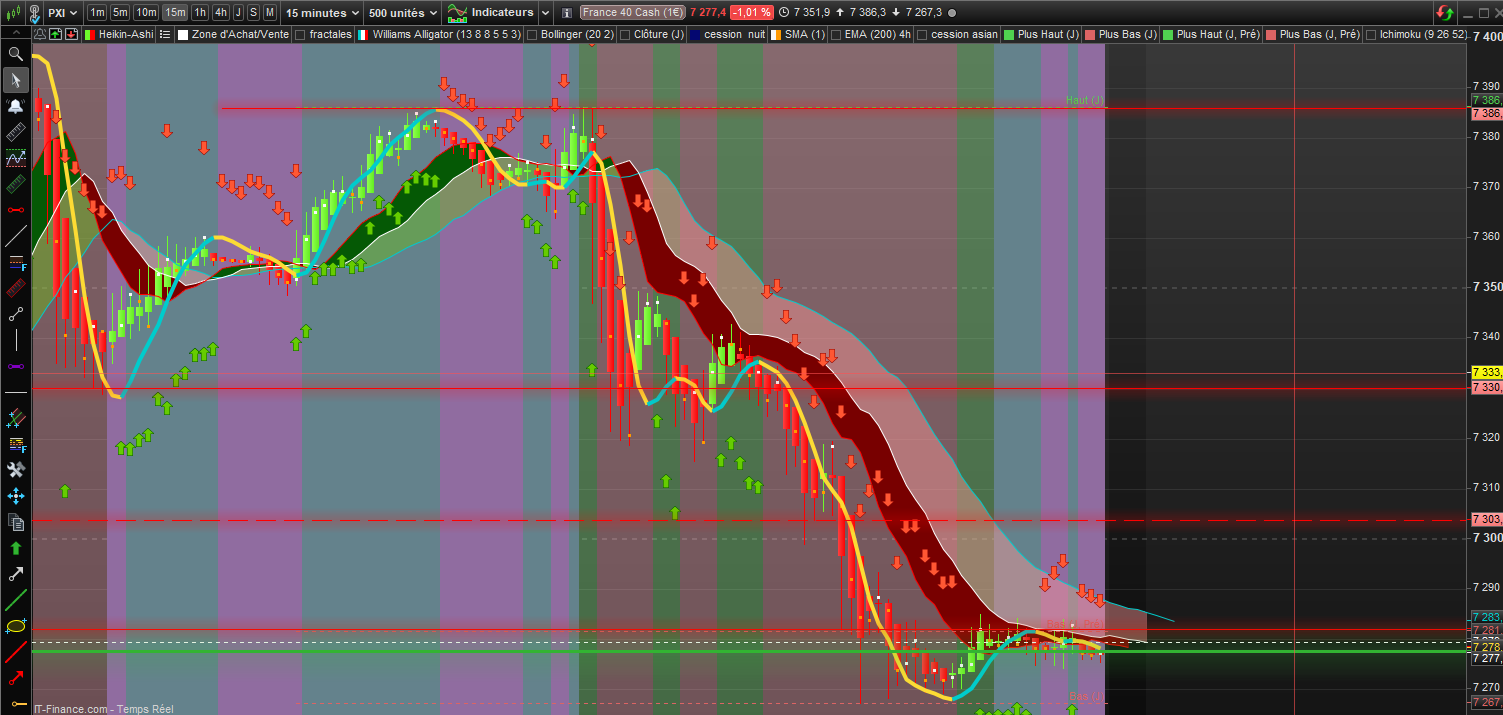Click the bell icon in indicator bar
The width and height of the screenshot is (1503, 715).
point(39,34)
